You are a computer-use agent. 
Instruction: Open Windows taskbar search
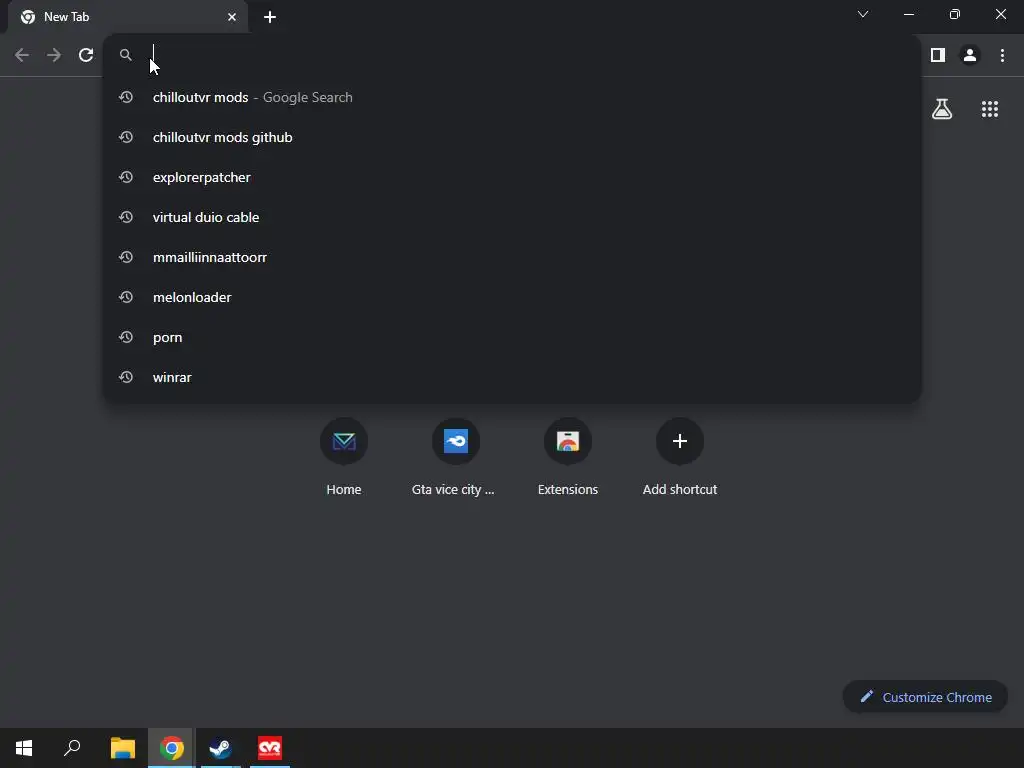72,748
